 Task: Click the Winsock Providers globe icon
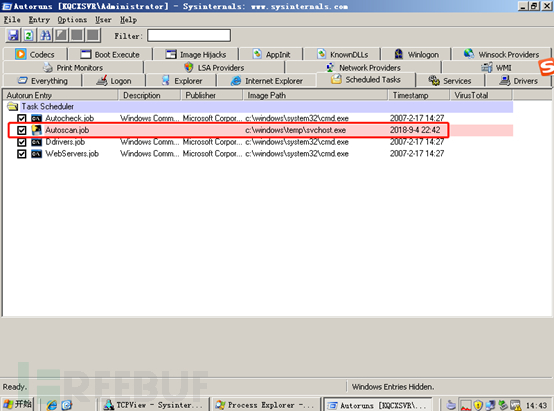pyautogui.click(x=469, y=54)
